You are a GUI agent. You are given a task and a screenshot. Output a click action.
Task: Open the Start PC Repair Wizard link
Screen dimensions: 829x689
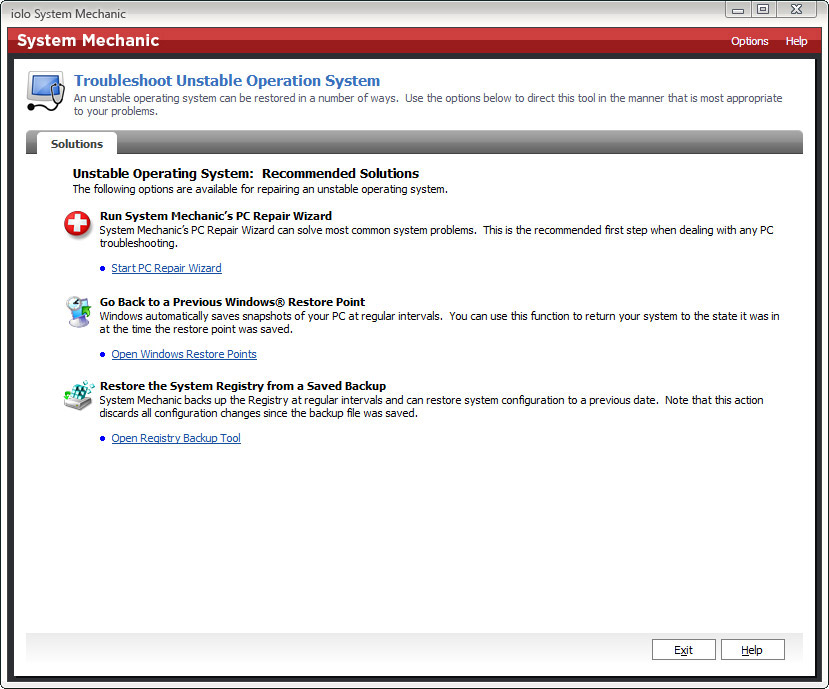pos(166,268)
